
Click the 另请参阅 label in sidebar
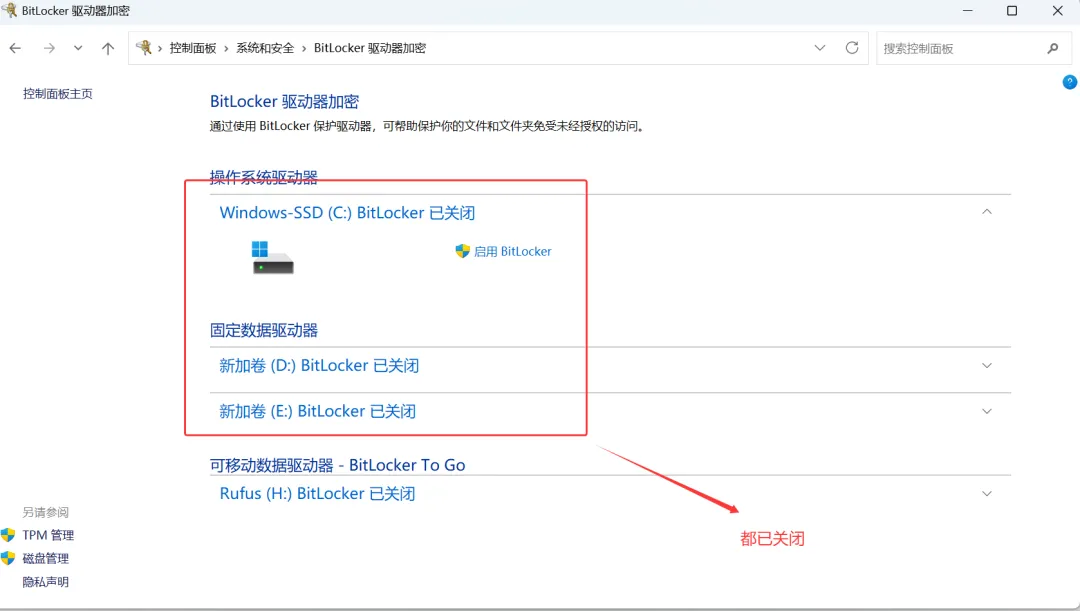[45, 512]
